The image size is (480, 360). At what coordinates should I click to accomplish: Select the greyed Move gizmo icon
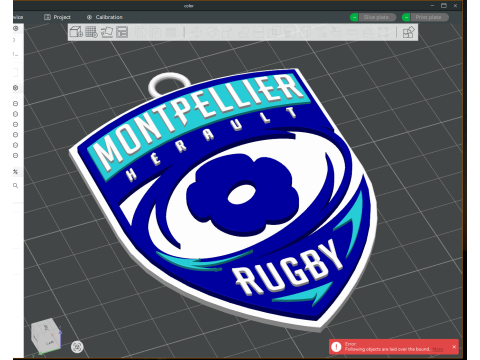pyautogui.click(x=197, y=32)
